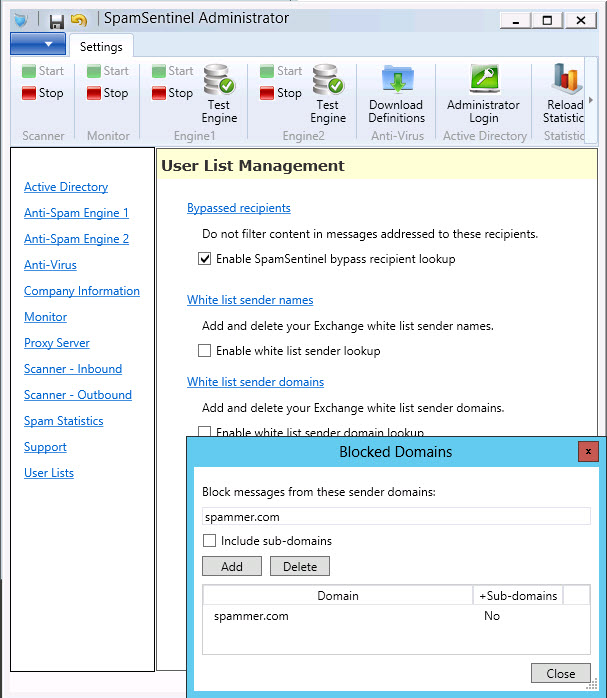This screenshot has height=698, width=607.
Task: Select spammer.com row in domain table
Action: (x=396, y=616)
